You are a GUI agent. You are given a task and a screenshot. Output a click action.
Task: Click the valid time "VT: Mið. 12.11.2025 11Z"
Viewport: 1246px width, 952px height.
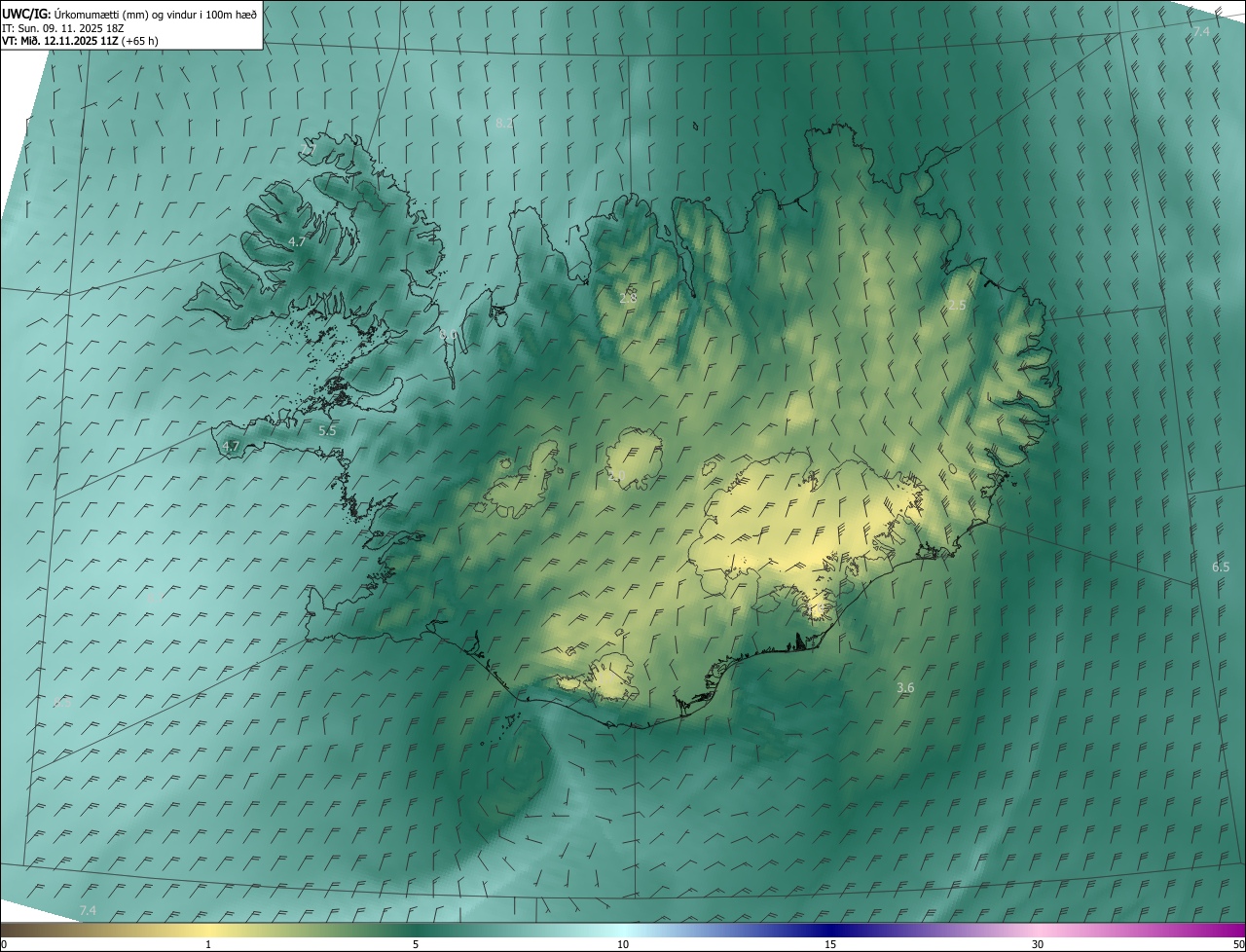click(59, 41)
